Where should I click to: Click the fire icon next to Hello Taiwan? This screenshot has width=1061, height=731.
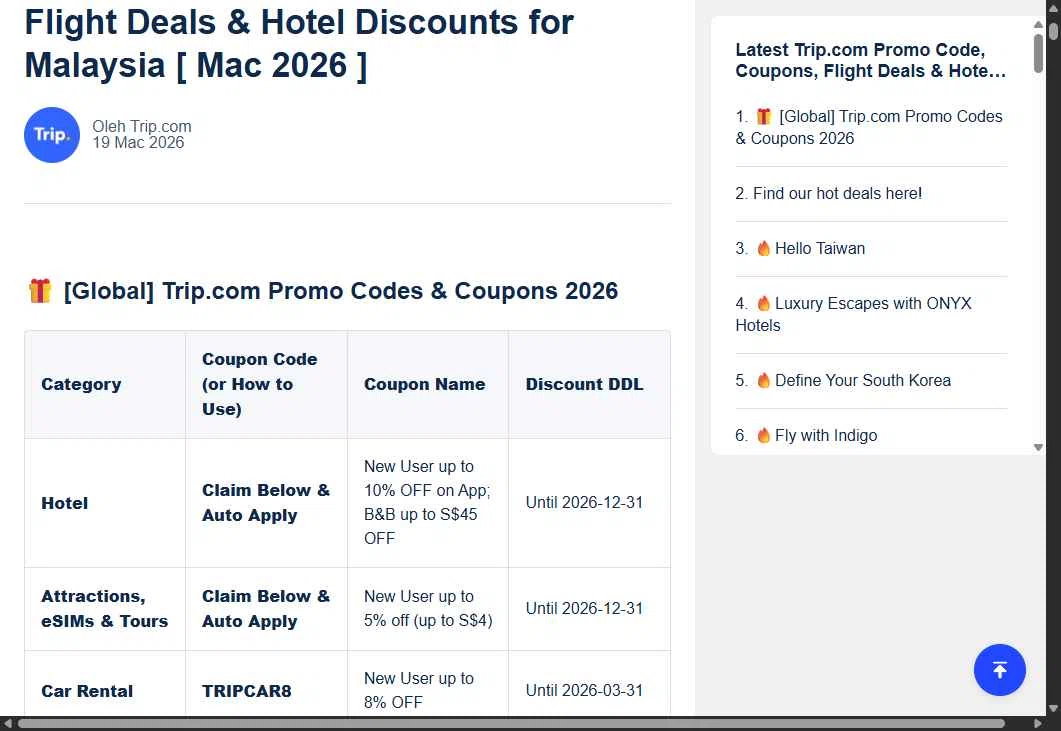[764, 249]
